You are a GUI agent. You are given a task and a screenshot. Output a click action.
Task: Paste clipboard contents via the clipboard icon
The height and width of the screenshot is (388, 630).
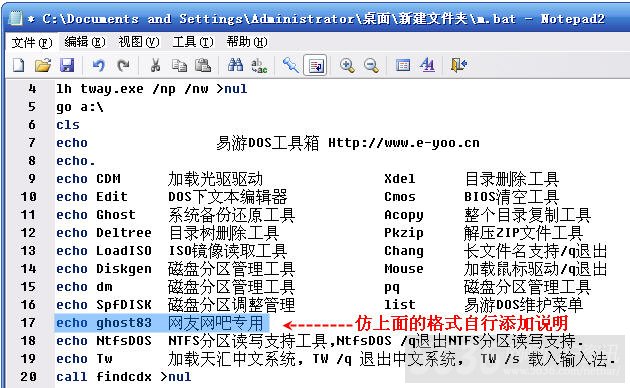(203, 65)
